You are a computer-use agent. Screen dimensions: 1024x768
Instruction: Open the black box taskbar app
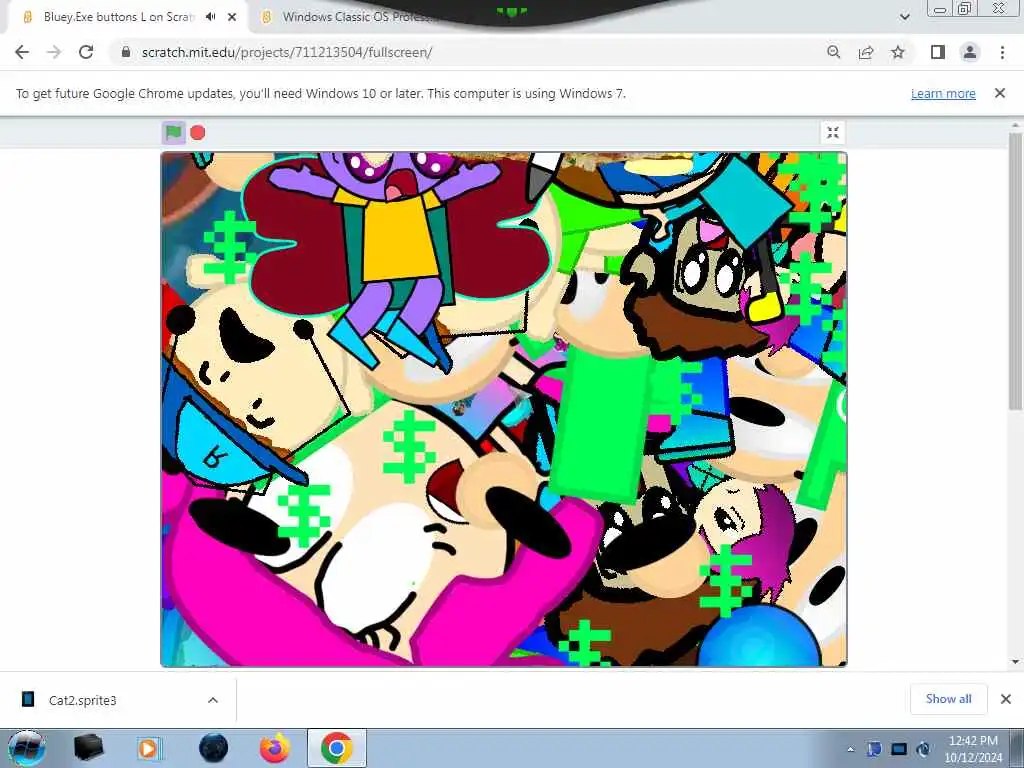click(88, 748)
